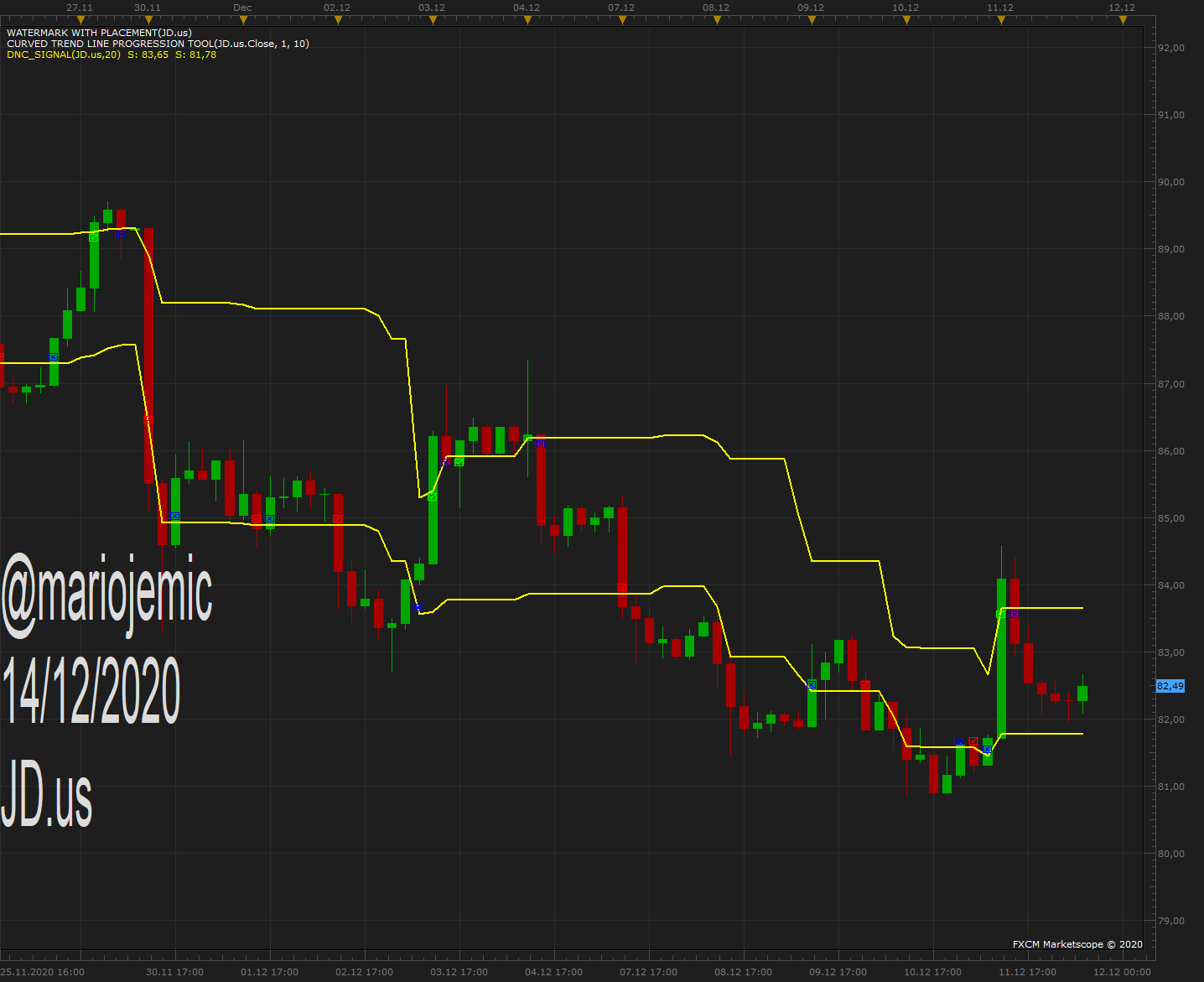Click the 90,00 price axis label
Image resolution: width=1204 pixels, height=982 pixels.
coord(1171,182)
